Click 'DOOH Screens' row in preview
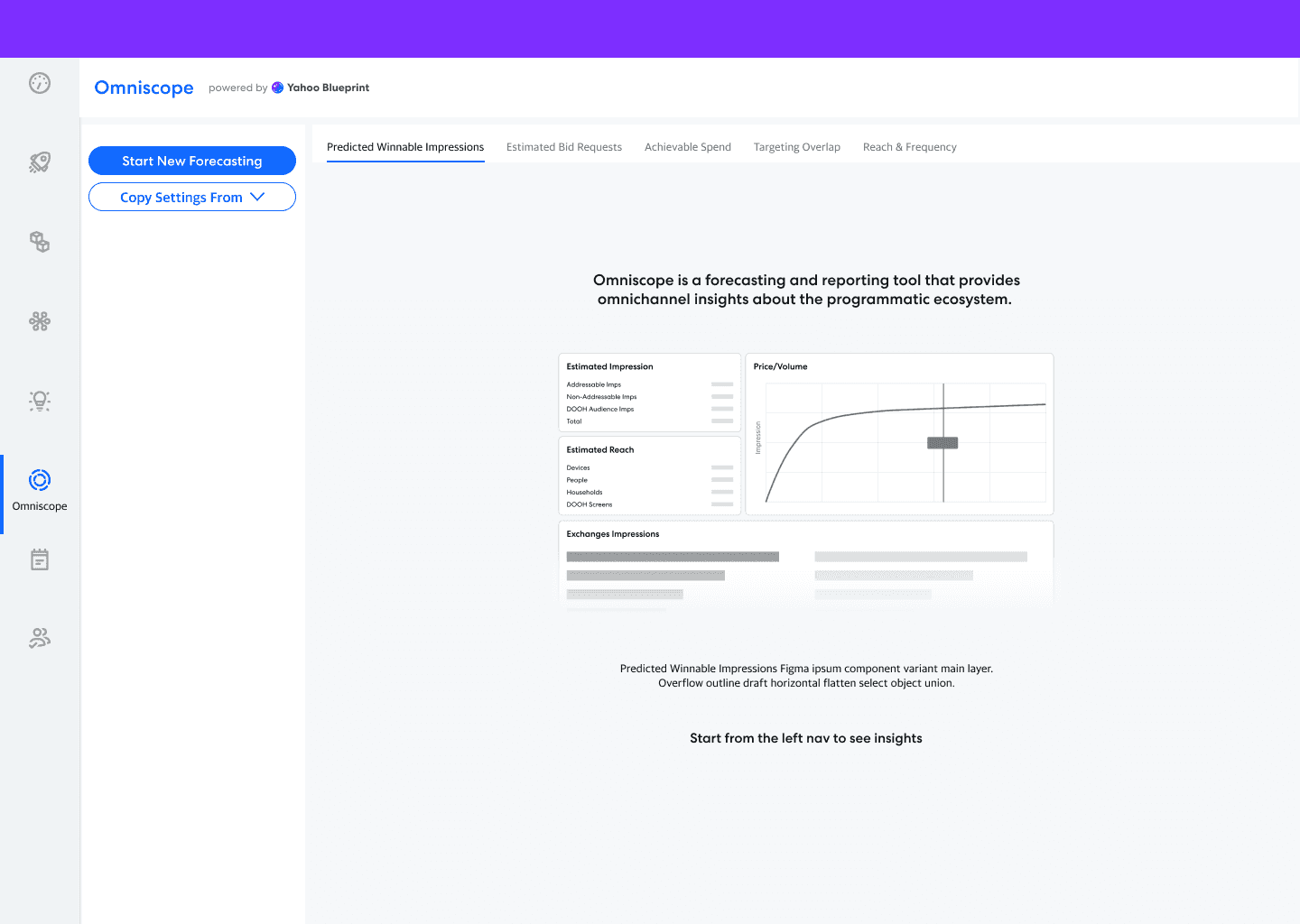 [650, 504]
